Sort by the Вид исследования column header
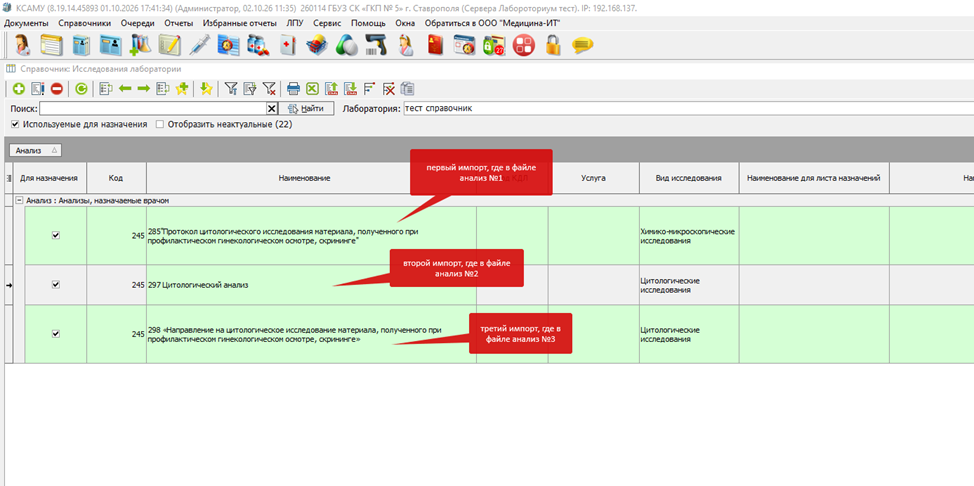 (688, 178)
